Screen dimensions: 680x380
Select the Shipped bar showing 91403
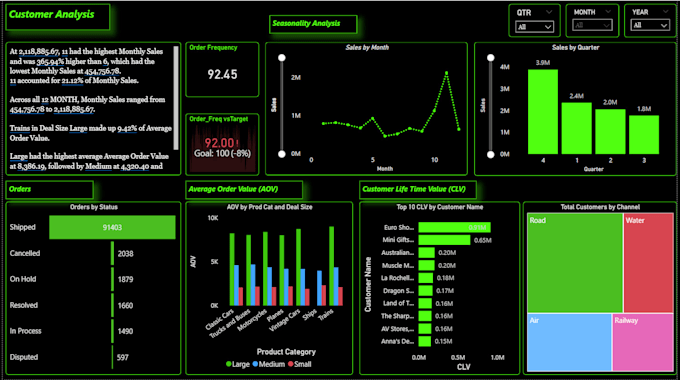112,227
